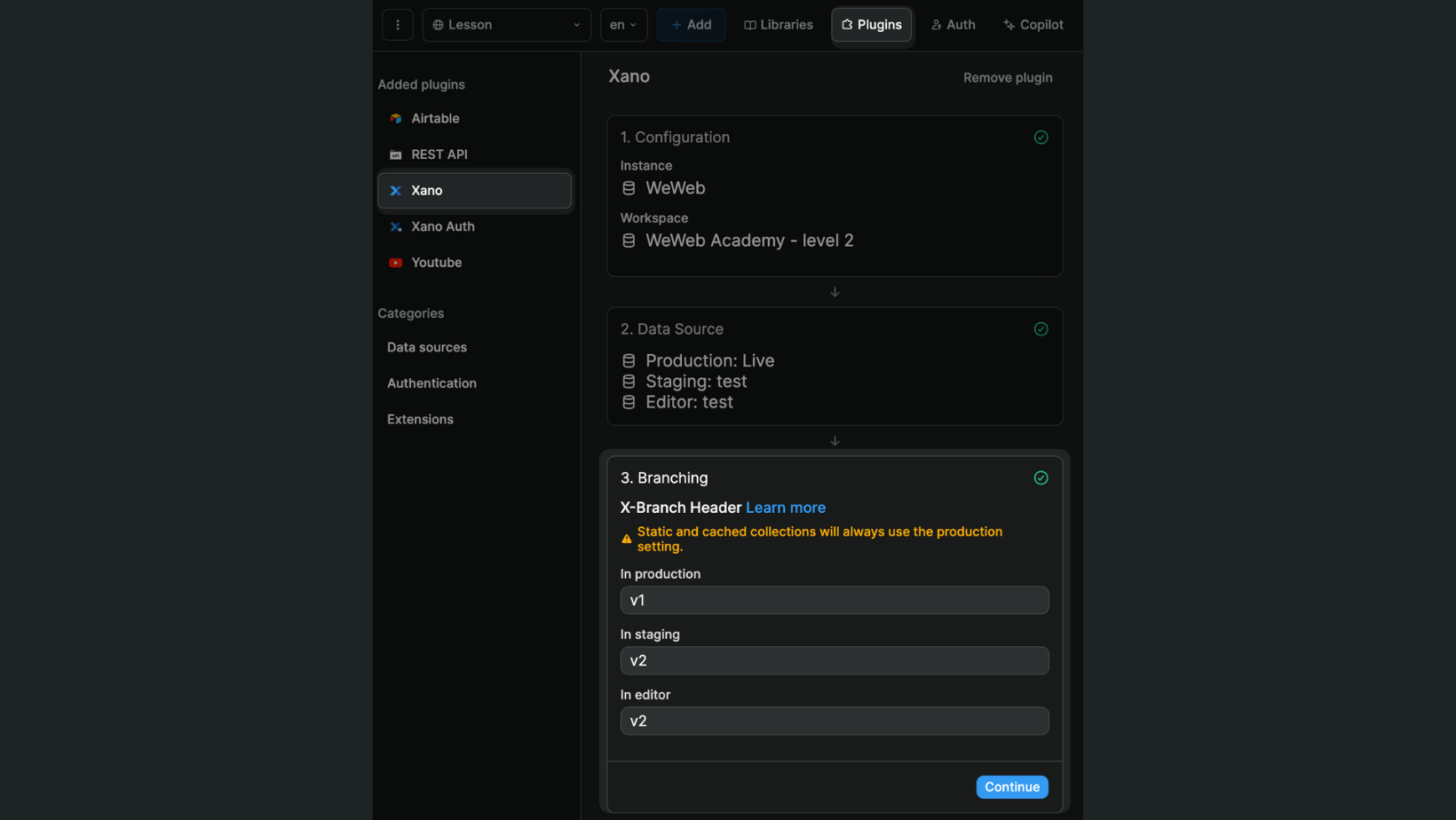Image resolution: width=1456 pixels, height=820 pixels.
Task: Click the In production input showing v1
Action: tap(834, 600)
